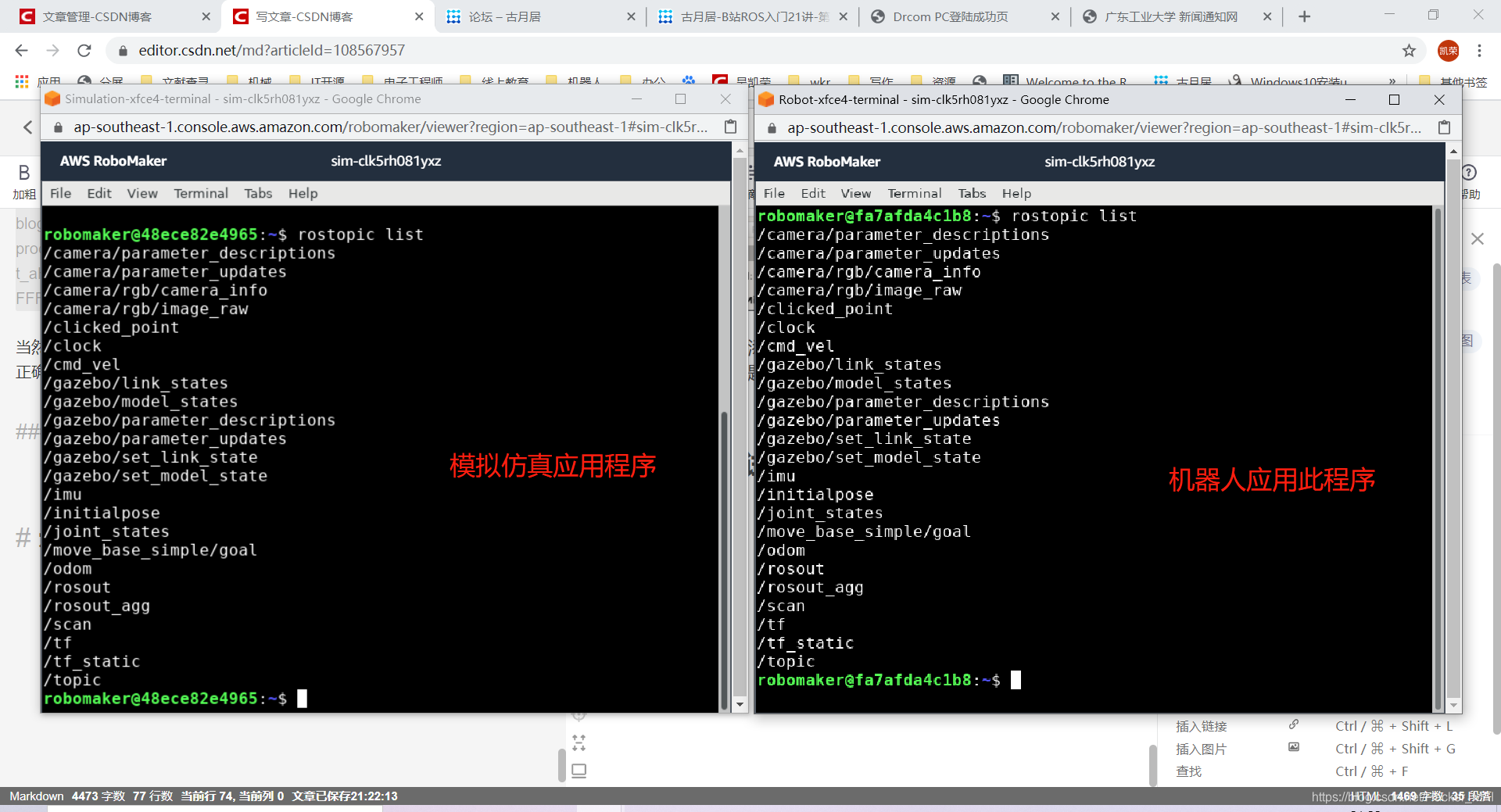Open the 其他书签 bookmarks folder

point(1453,81)
